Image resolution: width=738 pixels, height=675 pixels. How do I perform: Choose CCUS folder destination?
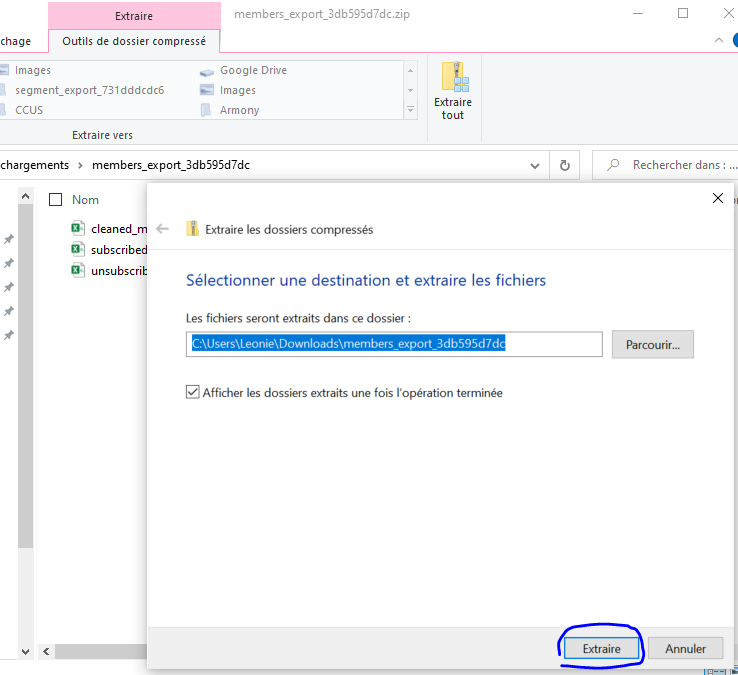tap(29, 110)
